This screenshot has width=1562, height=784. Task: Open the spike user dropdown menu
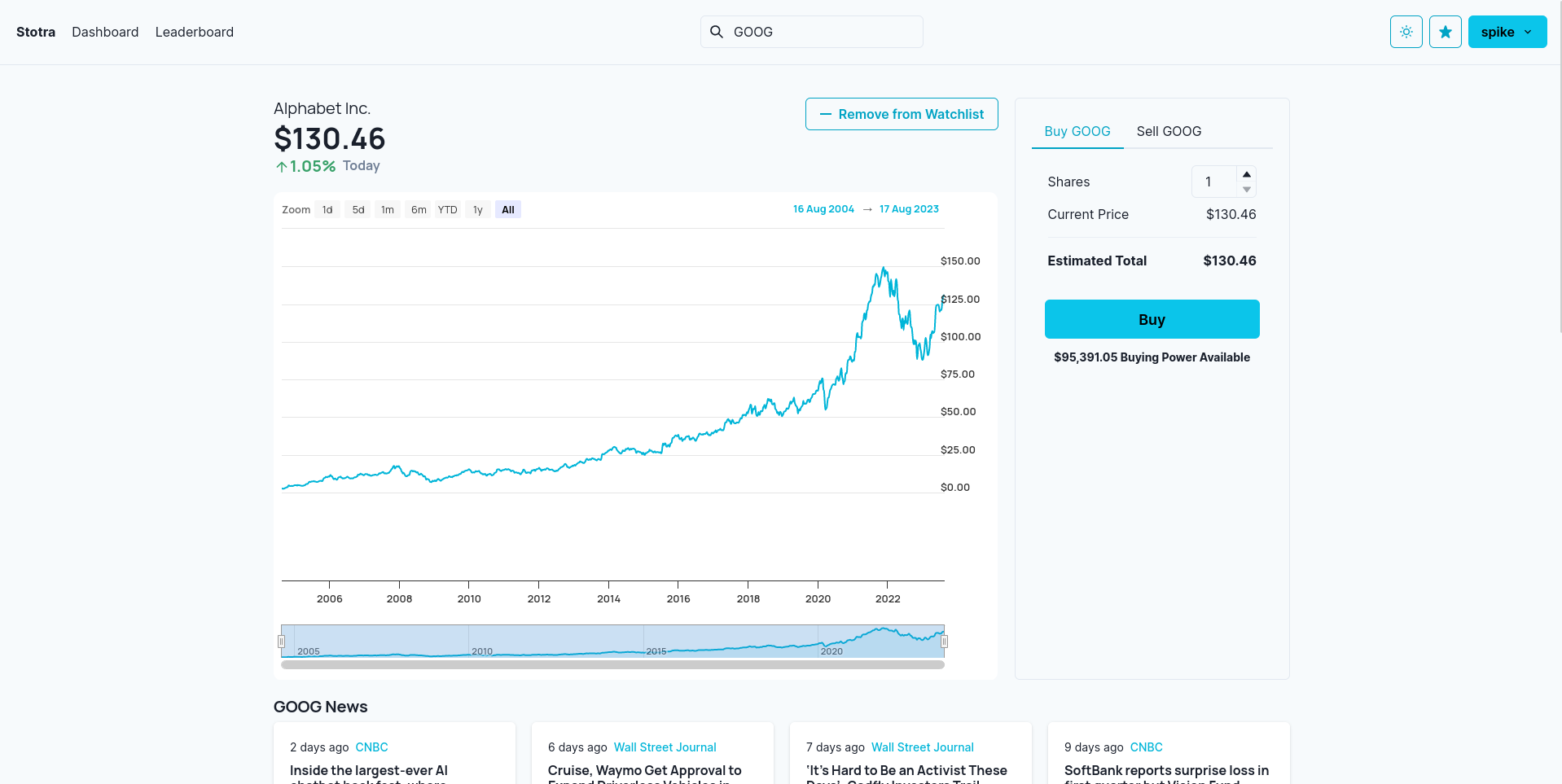click(x=1507, y=32)
